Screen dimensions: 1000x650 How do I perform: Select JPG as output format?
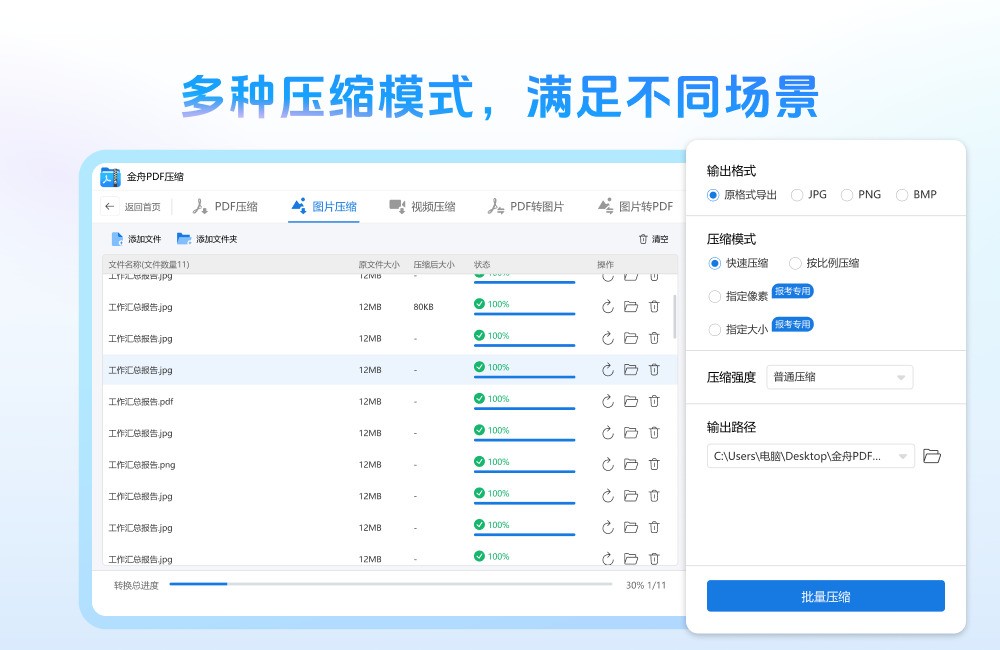[x=797, y=195]
